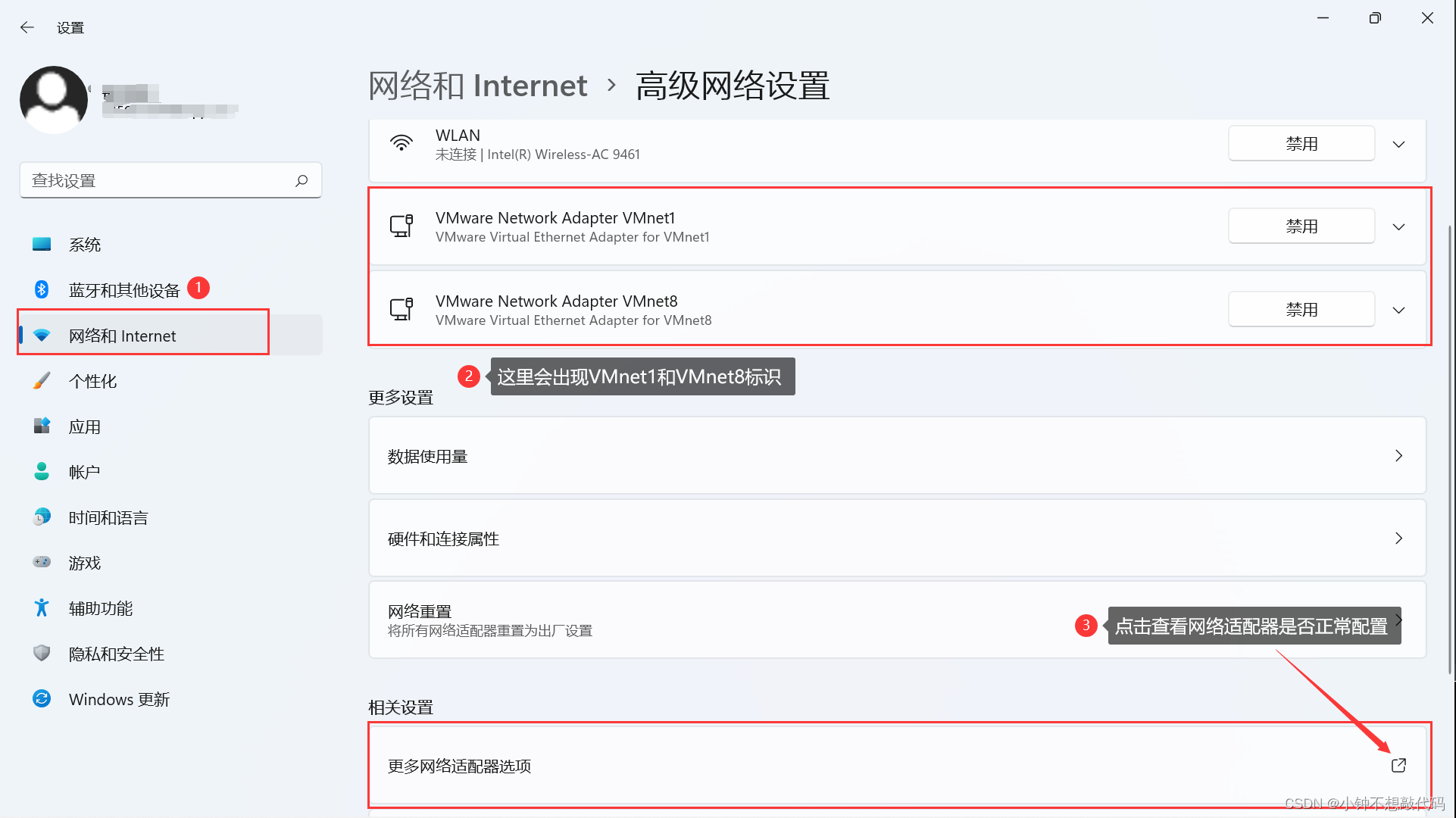This screenshot has height=818, width=1456.
Task: Click the network Wi-Fi icon in sidebar
Action: pyautogui.click(x=42, y=335)
